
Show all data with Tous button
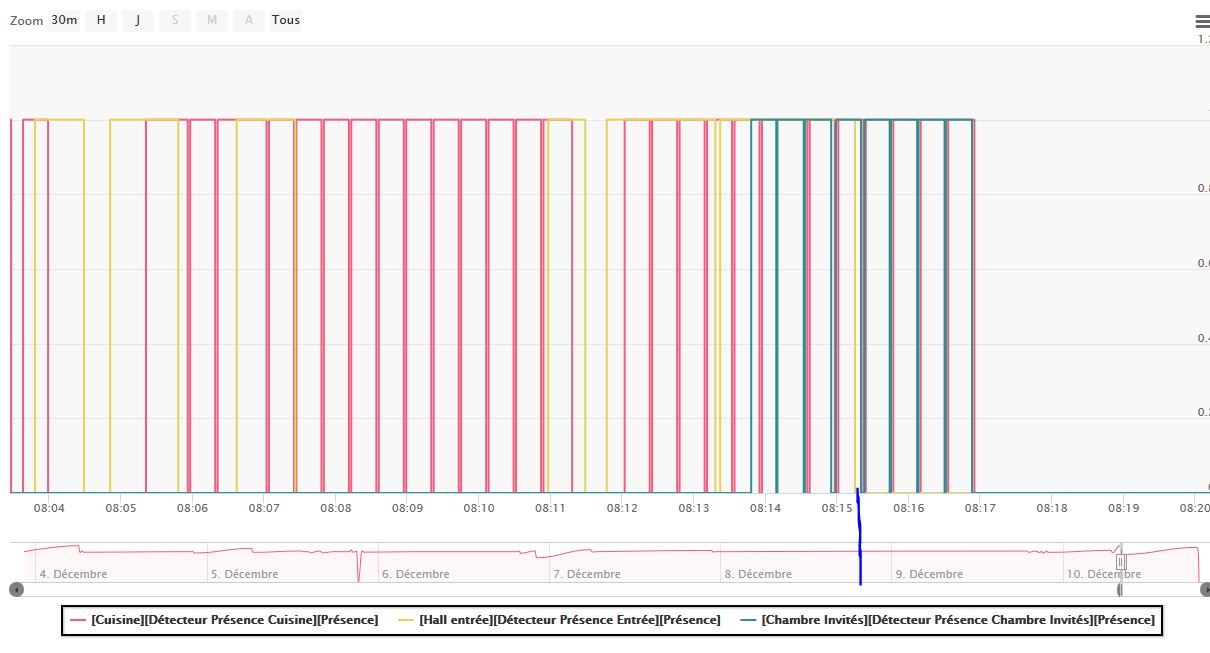tap(286, 20)
